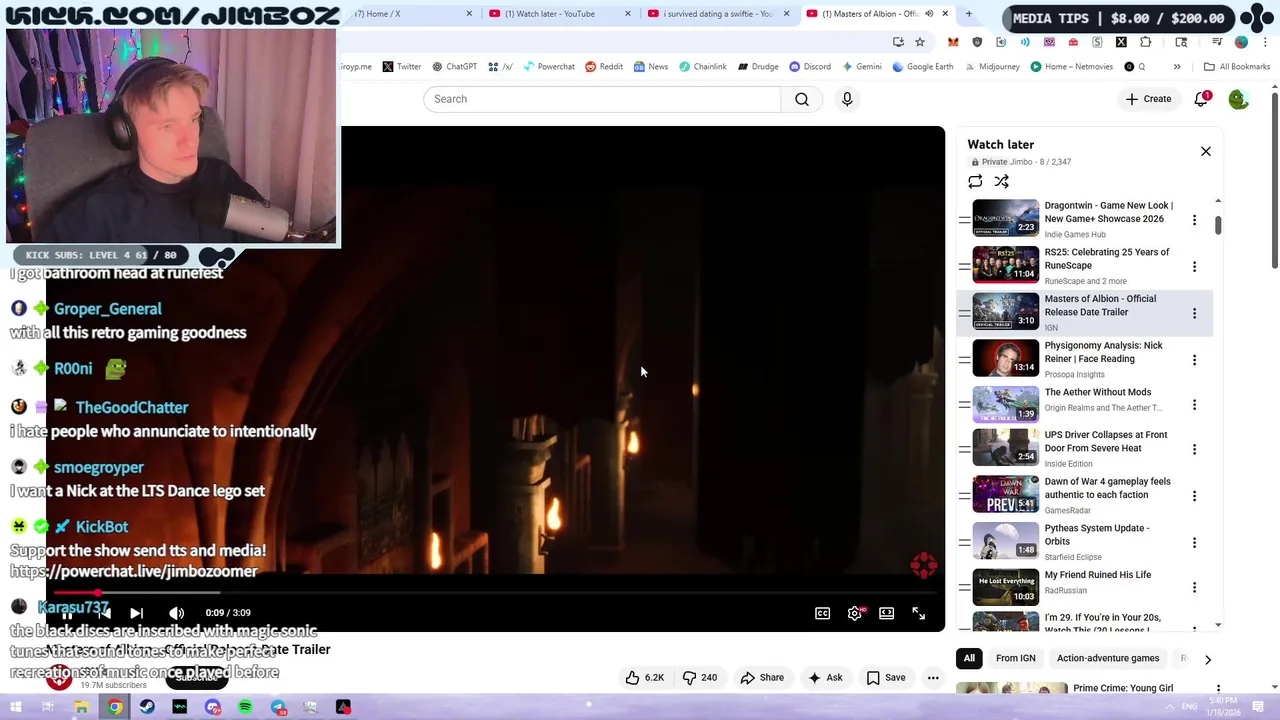Open the Chrome extensions puzzle icon
1280x720 pixels.
pos(1145,42)
